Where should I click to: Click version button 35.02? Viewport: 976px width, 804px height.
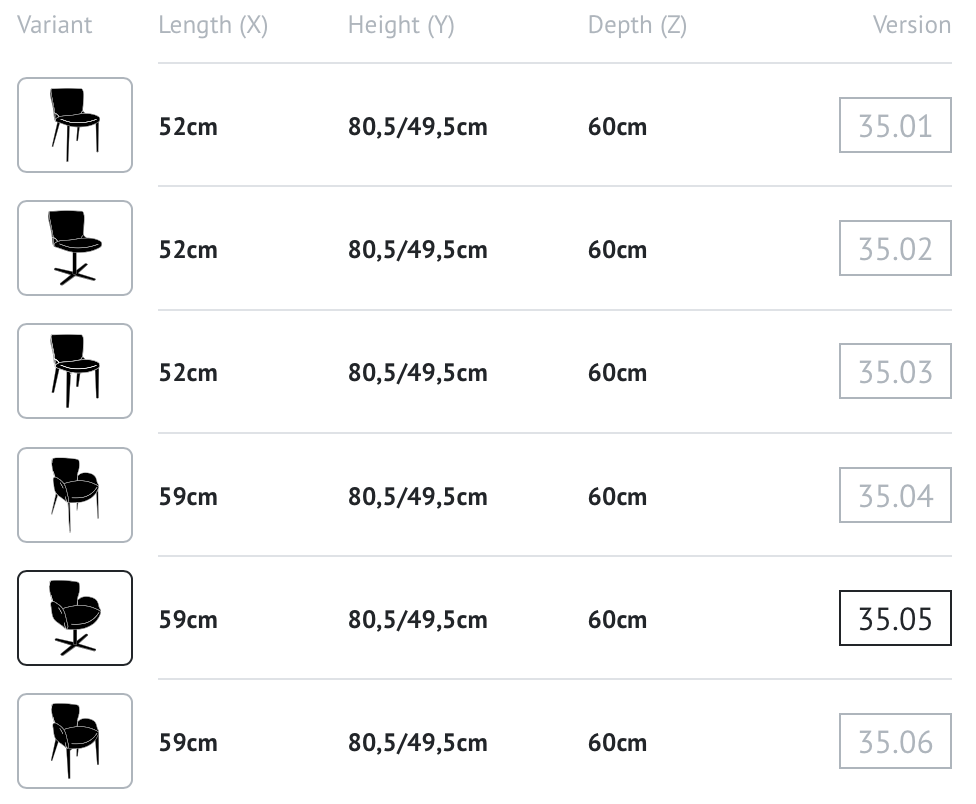(x=895, y=248)
